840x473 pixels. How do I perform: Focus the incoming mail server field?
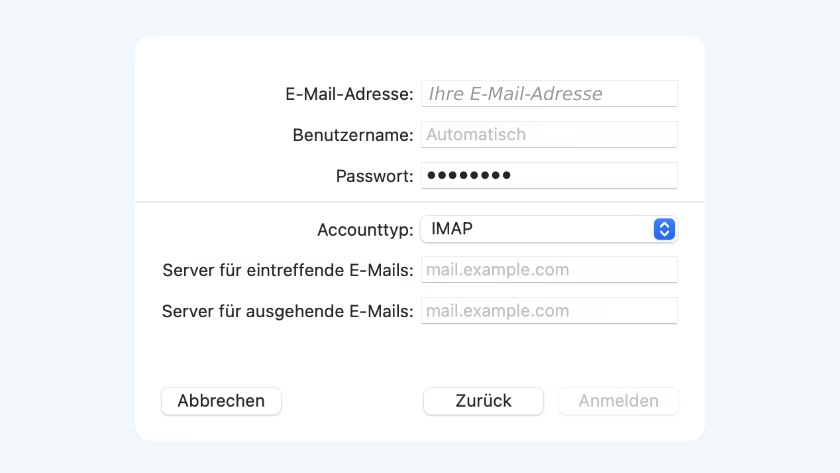click(x=549, y=270)
